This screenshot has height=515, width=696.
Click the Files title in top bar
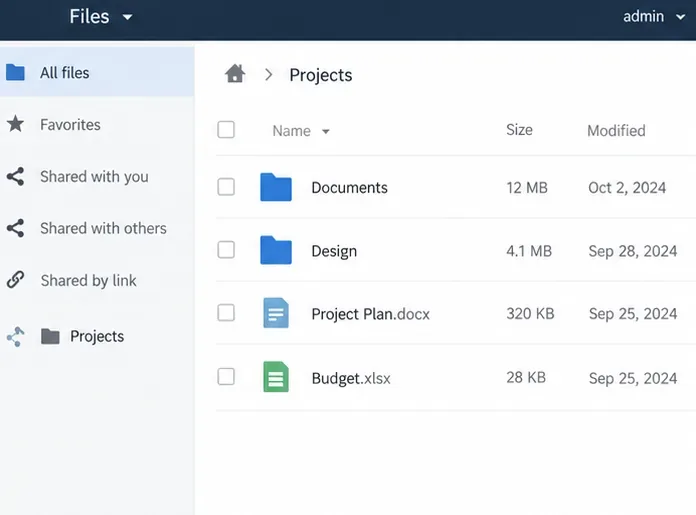point(89,17)
